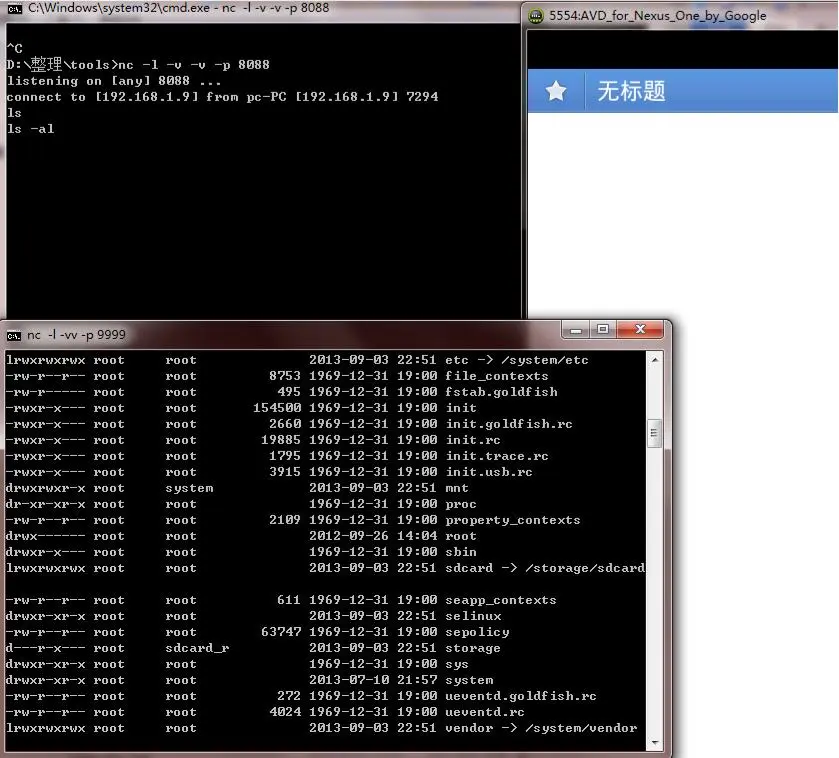Click the 'connect to [192.168.1.9]' line
This screenshot has height=758, width=839.
click(222, 97)
